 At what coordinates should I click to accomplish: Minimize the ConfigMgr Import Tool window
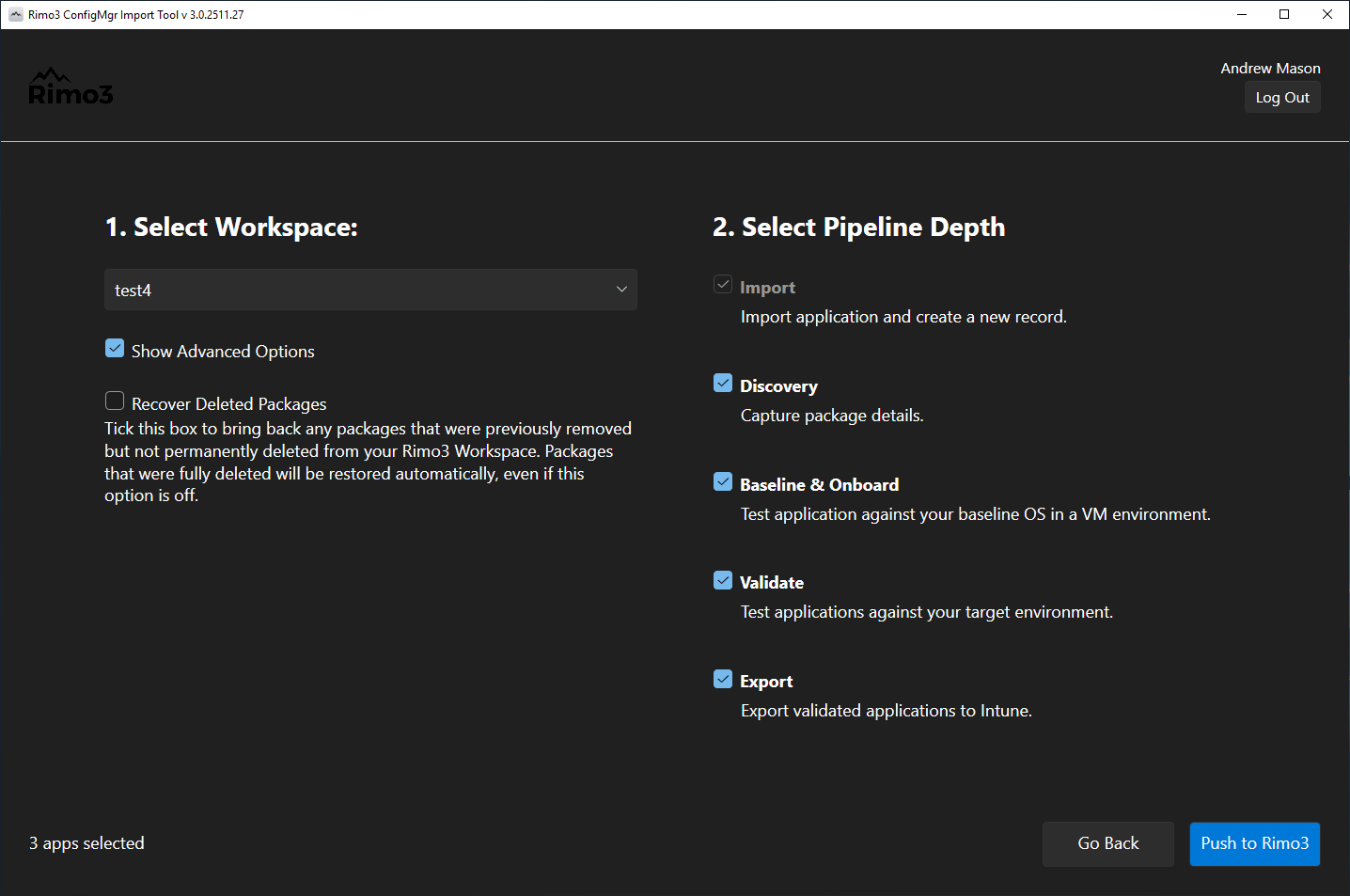pos(1241,14)
